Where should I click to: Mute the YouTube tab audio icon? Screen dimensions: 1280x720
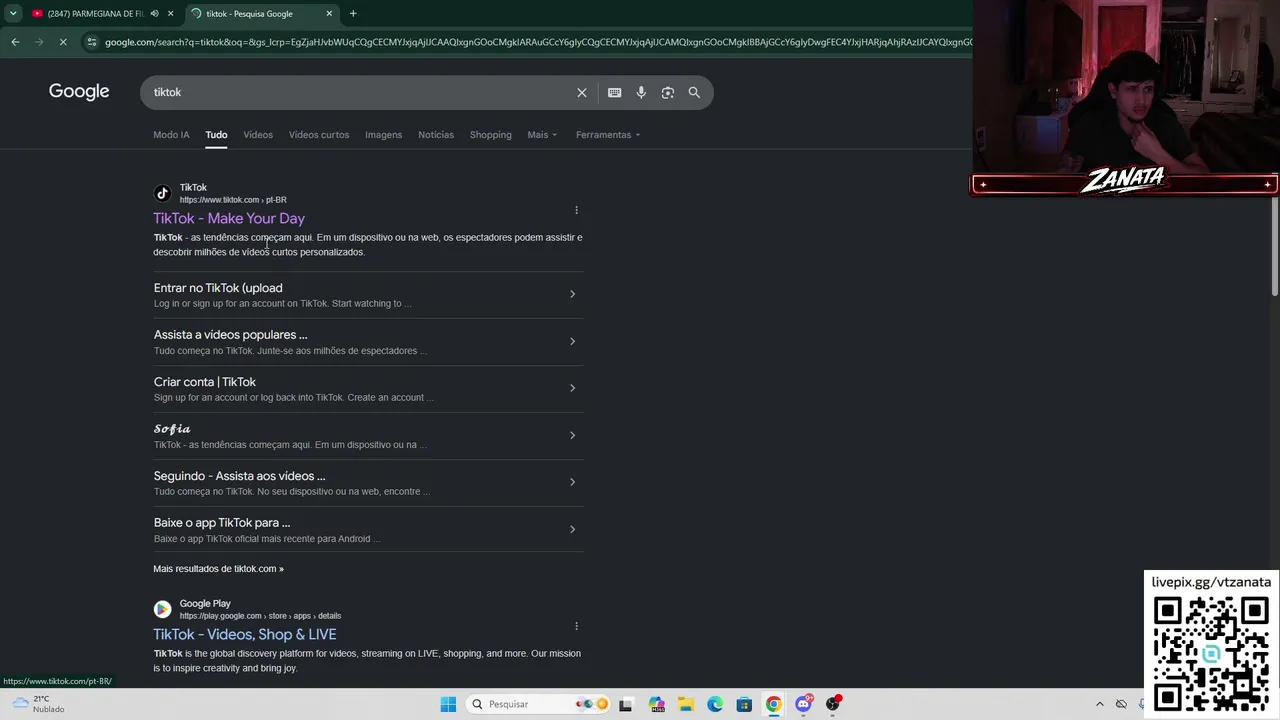pyautogui.click(x=154, y=14)
